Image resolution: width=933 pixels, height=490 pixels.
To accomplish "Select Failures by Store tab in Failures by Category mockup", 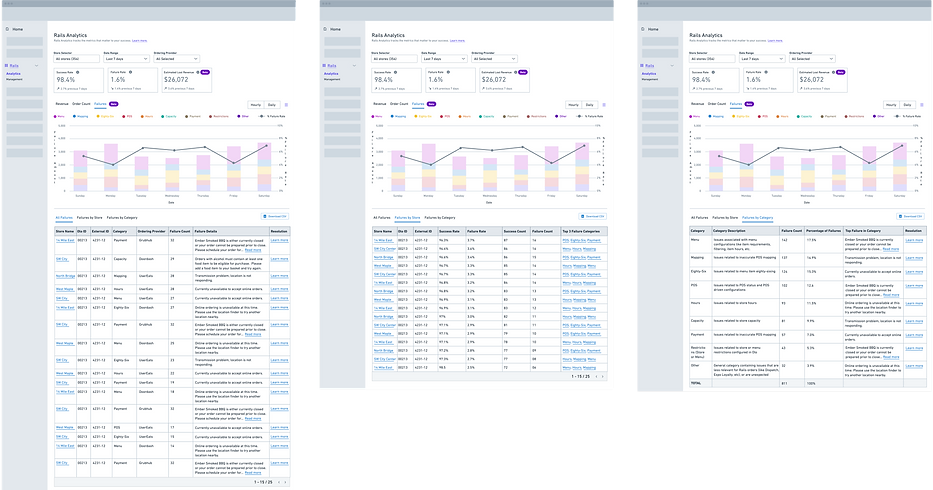I will (725, 218).
